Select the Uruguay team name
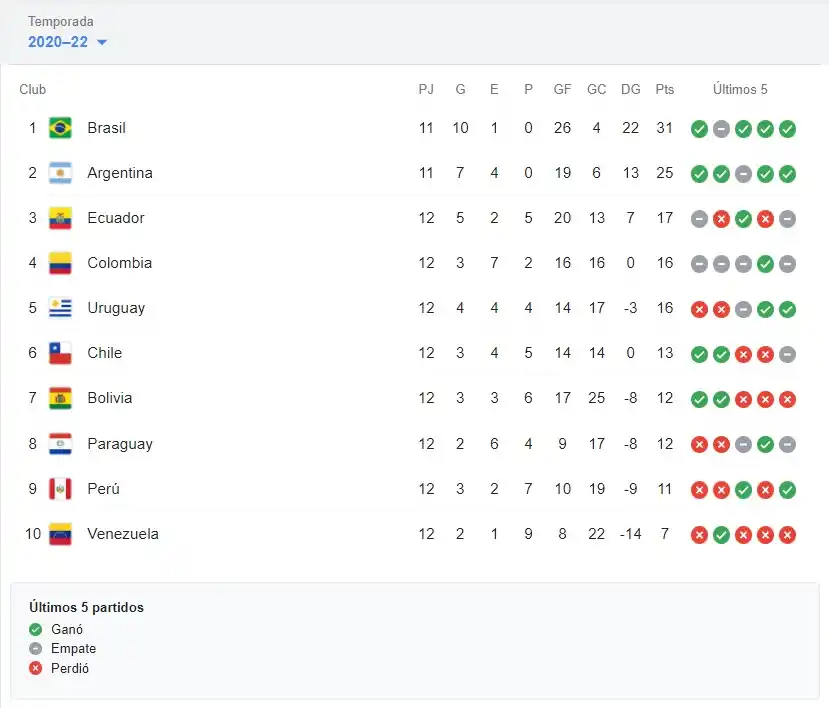 (x=116, y=308)
